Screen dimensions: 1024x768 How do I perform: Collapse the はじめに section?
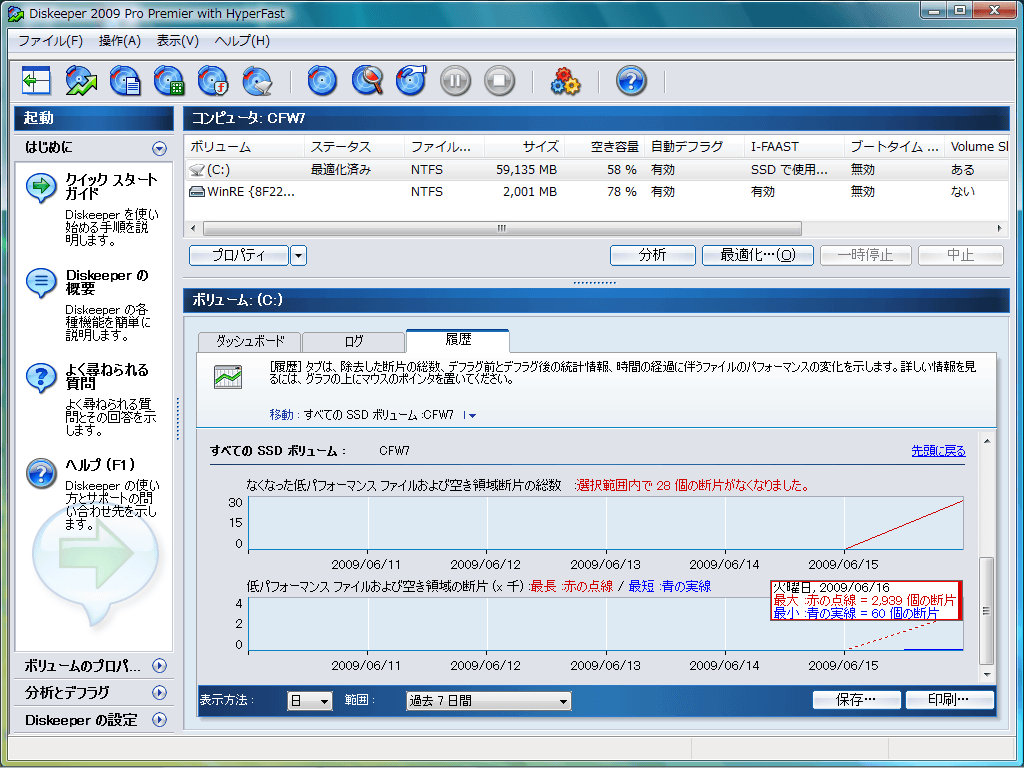click(159, 148)
